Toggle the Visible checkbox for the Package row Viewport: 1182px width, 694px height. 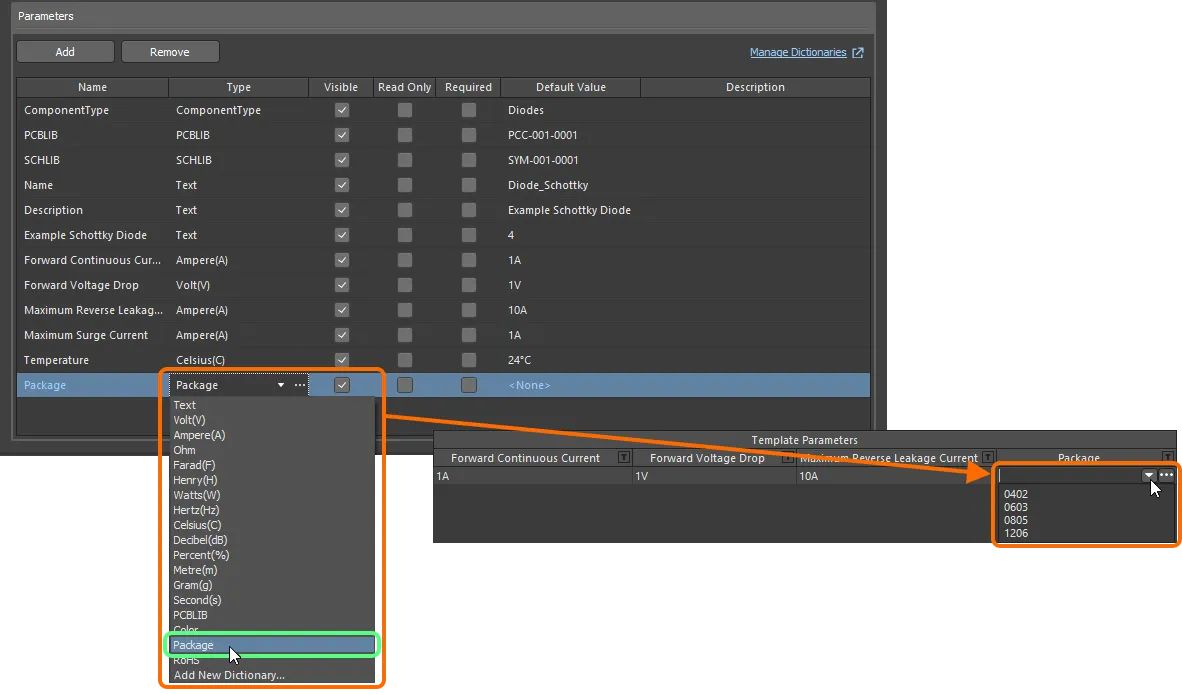(341, 384)
